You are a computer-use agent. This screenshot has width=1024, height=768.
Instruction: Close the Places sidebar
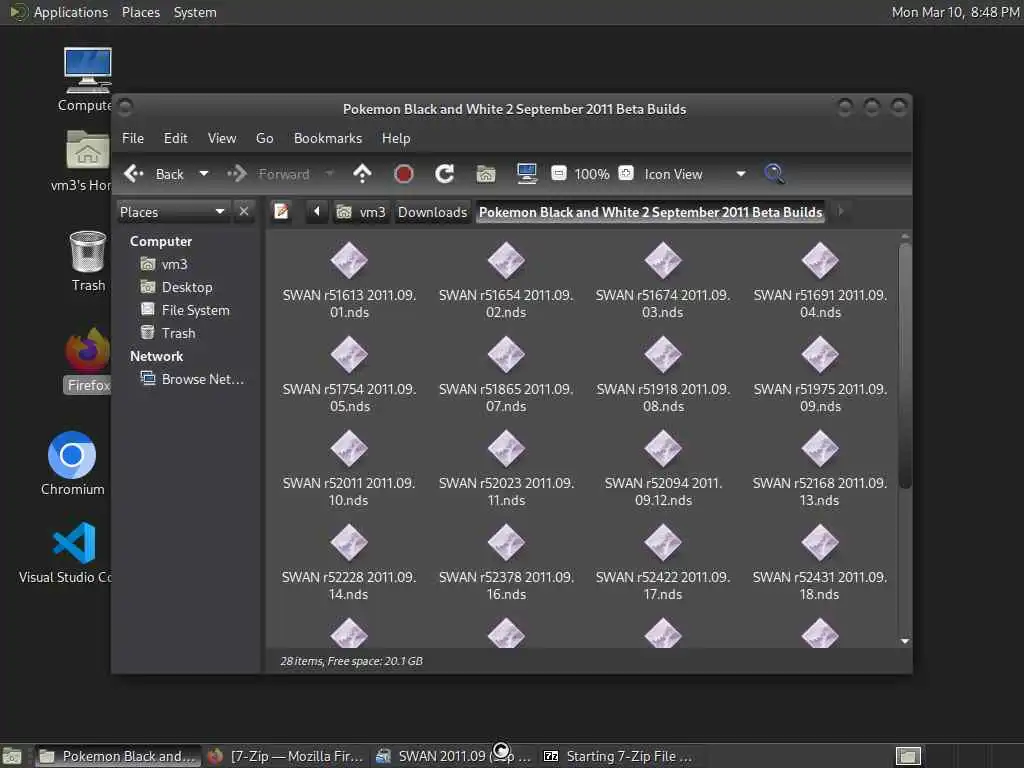pos(244,212)
